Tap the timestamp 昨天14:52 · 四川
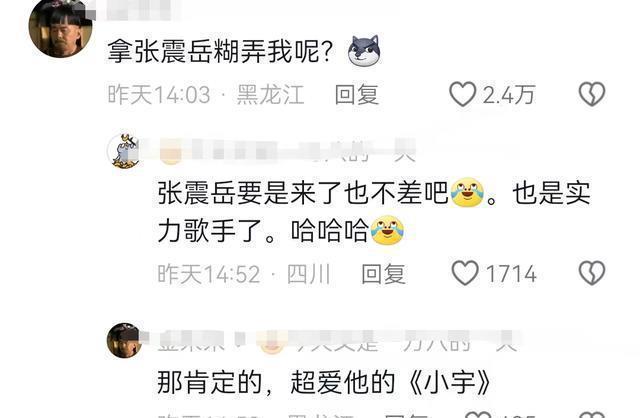Screen dimensions: 640x418 coord(244,273)
